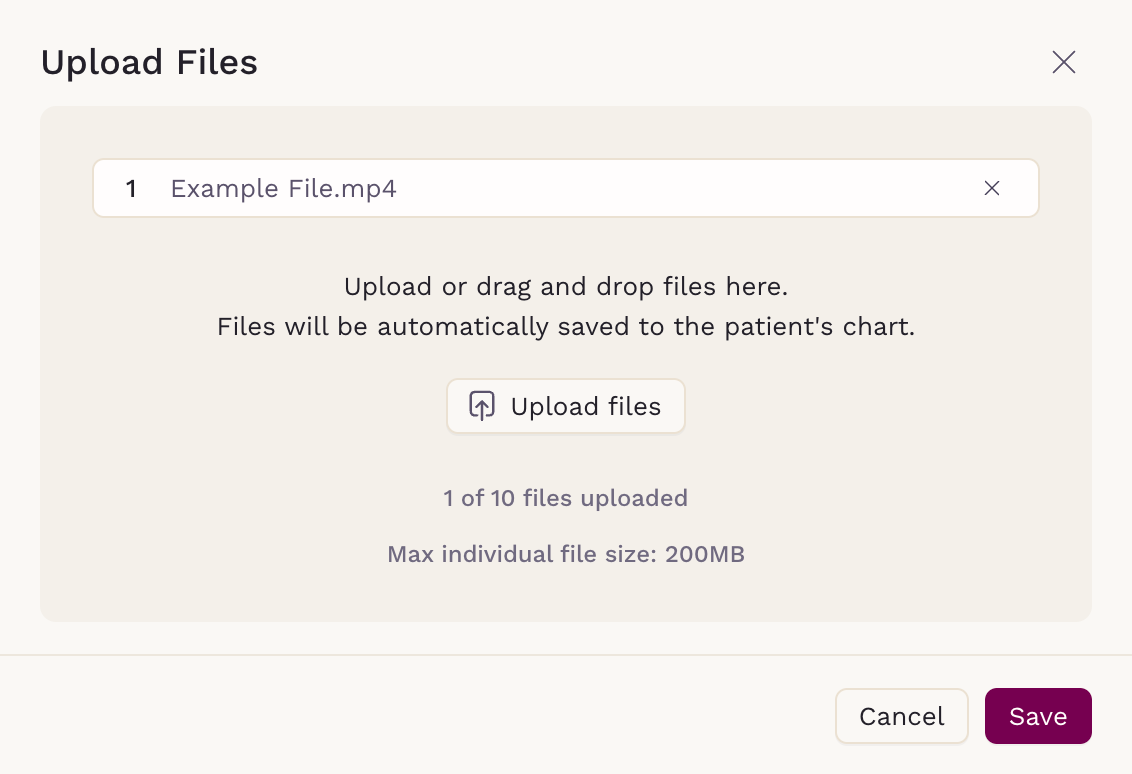Click the 'automatically saved to patient's chart' note
Screen dimensions: 1132x774
click(566, 327)
